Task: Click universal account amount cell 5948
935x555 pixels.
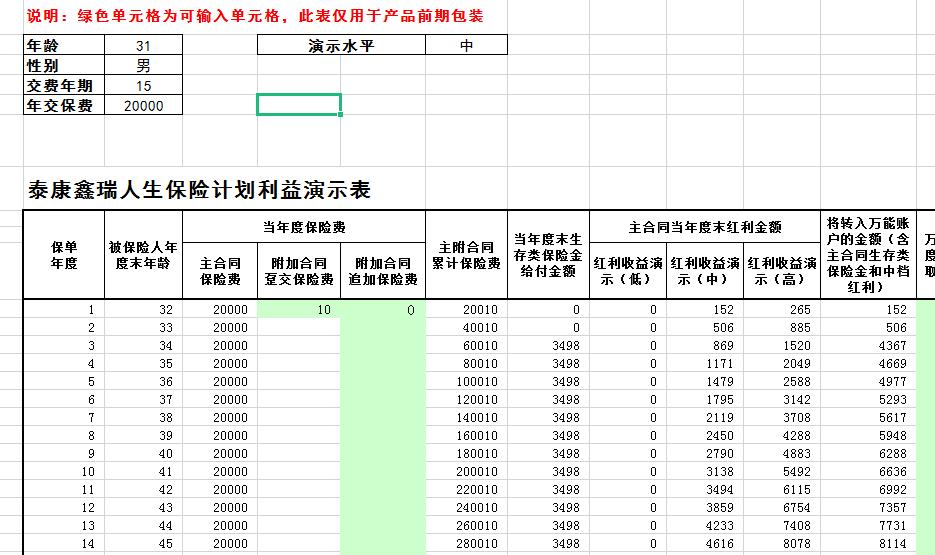Action: pos(868,435)
